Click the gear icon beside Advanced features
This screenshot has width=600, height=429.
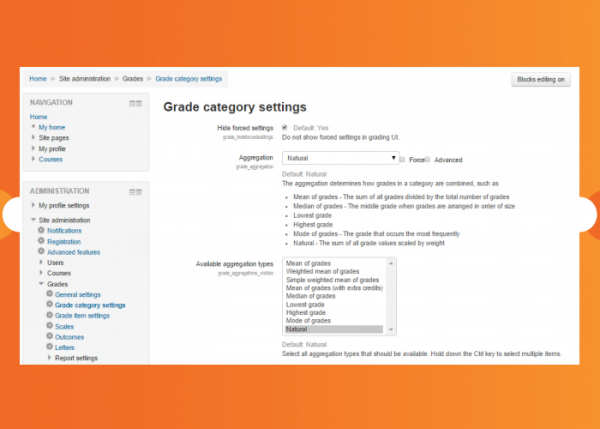41,252
